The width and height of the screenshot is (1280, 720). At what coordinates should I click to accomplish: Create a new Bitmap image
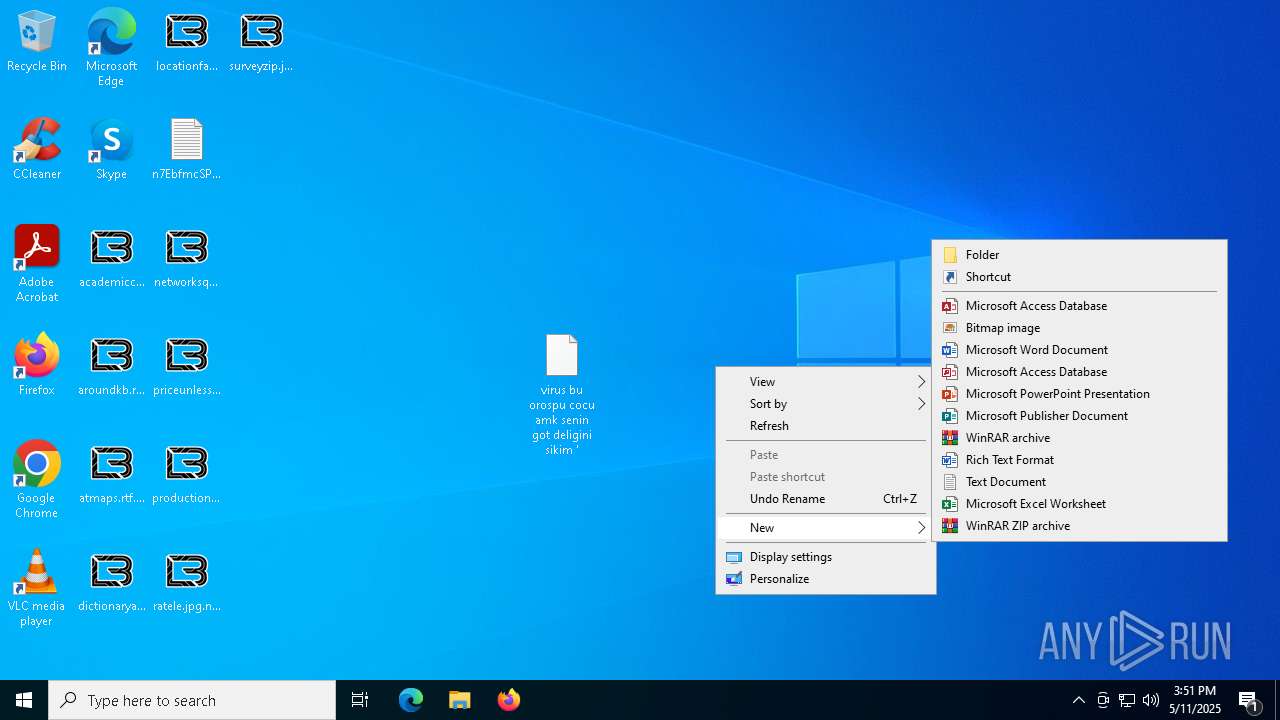(1079, 328)
